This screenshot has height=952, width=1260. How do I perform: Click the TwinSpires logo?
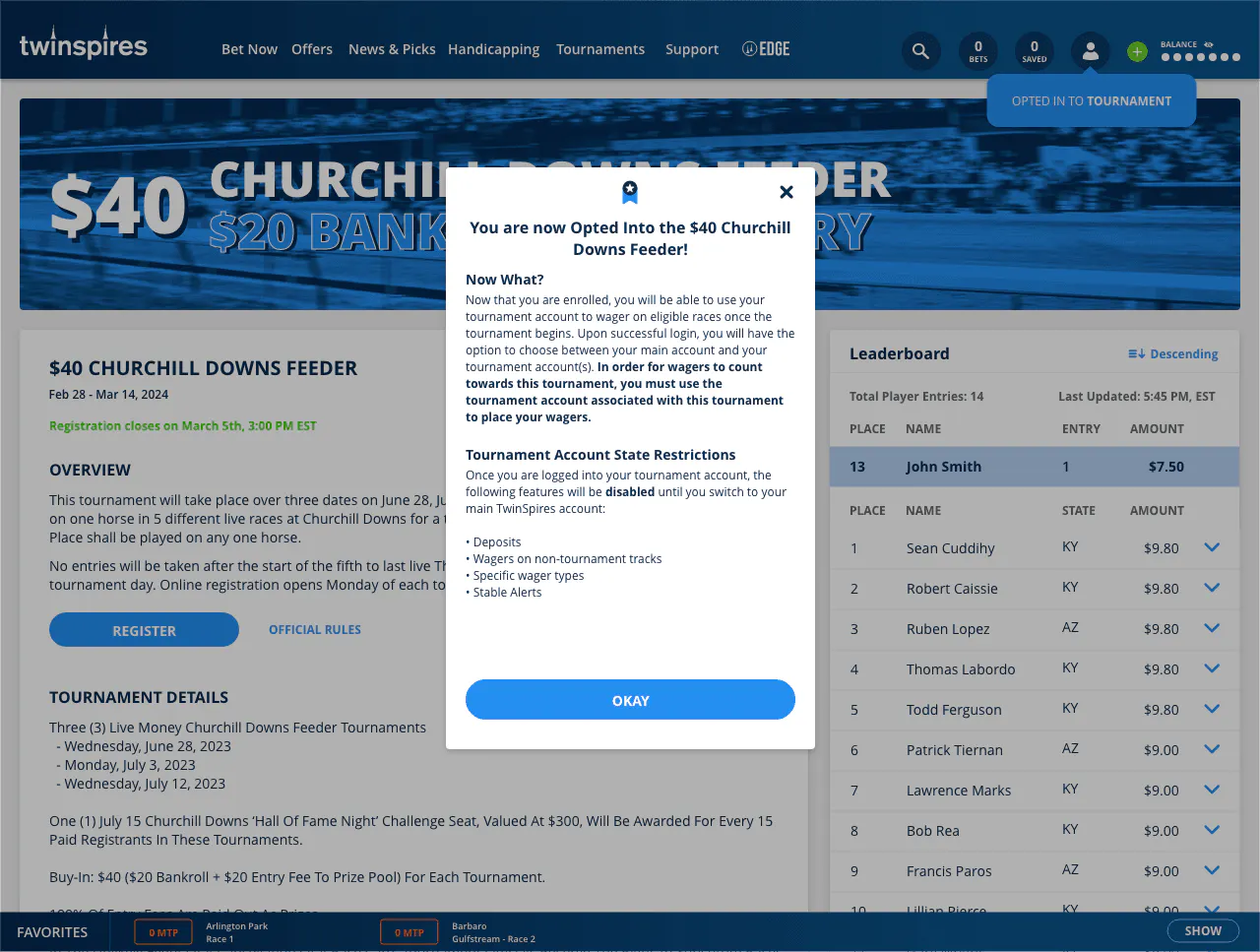tap(84, 44)
